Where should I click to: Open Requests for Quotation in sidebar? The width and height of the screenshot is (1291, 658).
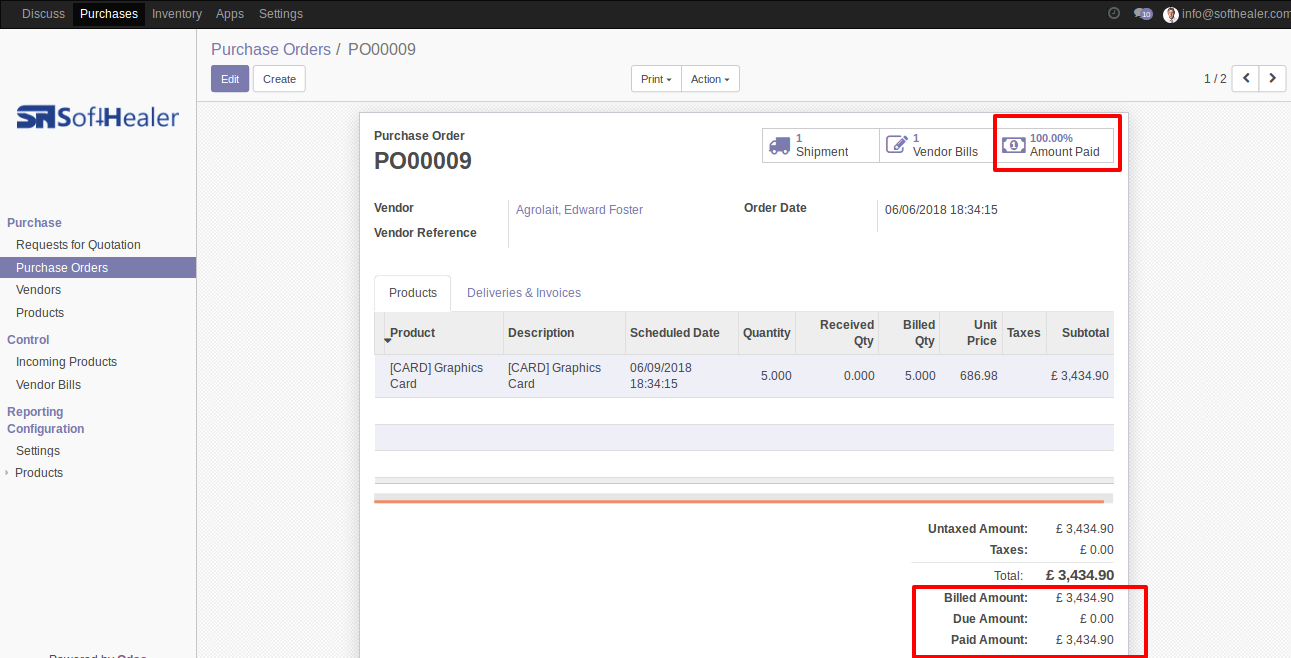[x=78, y=245]
